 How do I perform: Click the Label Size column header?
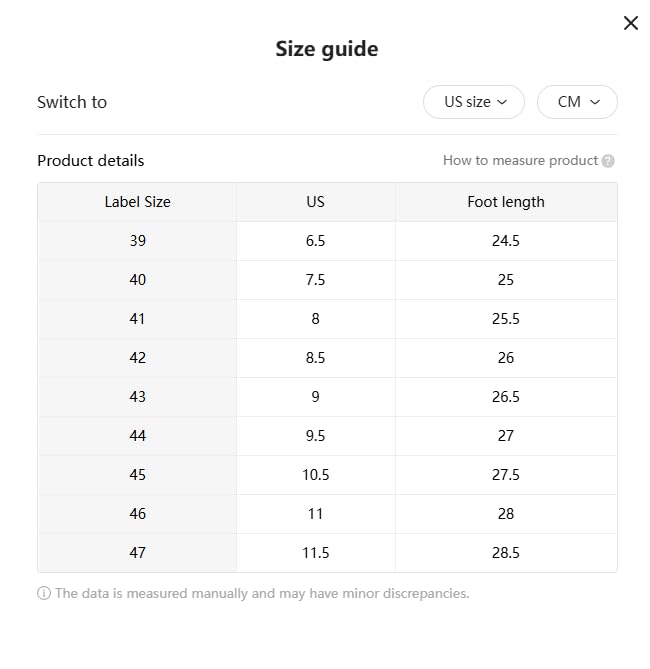pos(137,202)
